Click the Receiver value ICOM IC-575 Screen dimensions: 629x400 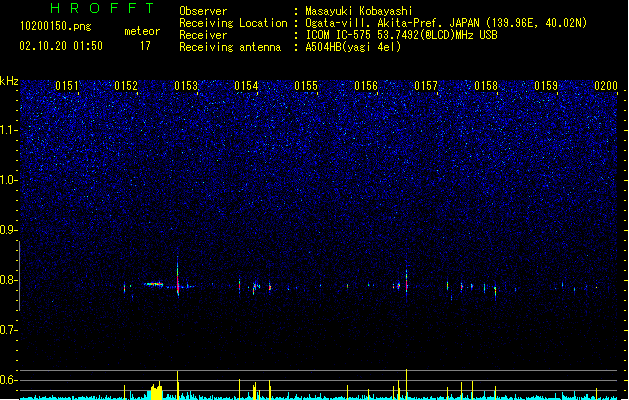coord(338,35)
